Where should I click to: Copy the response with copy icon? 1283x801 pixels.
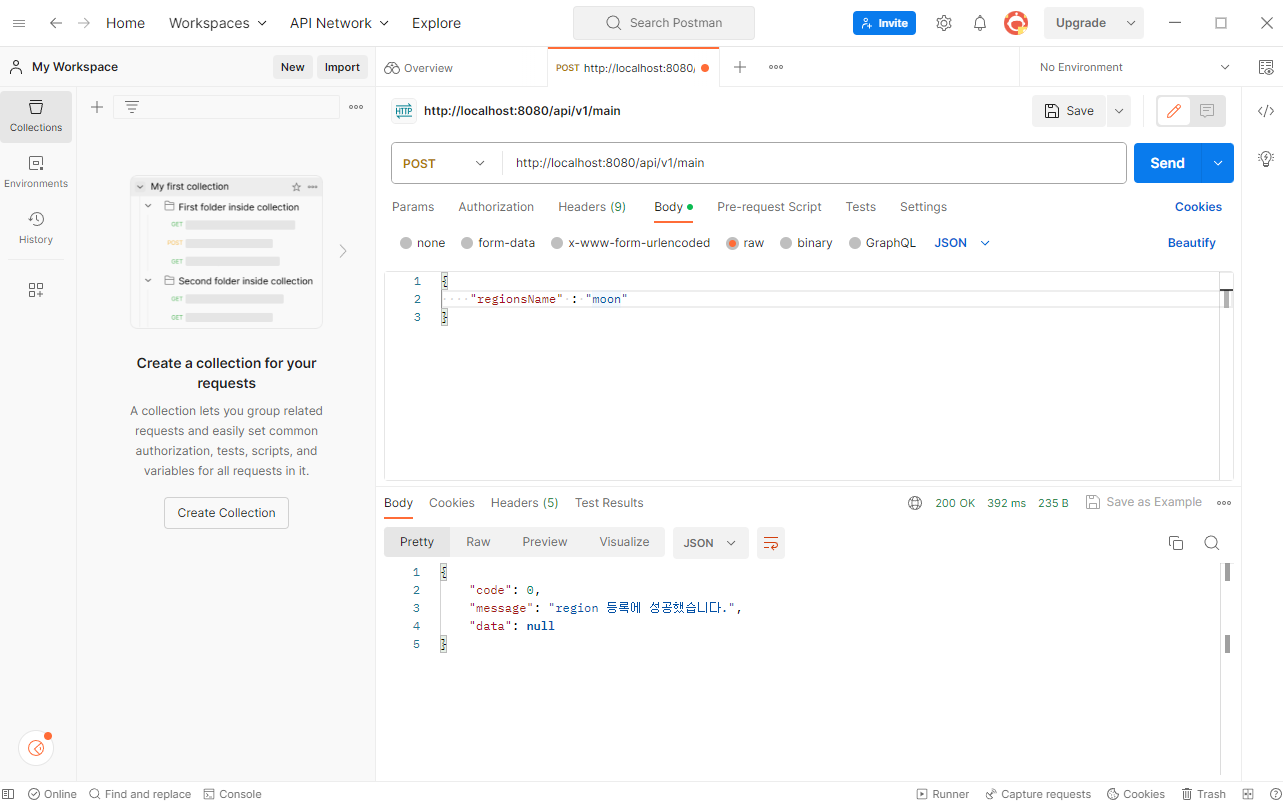pos(1176,543)
